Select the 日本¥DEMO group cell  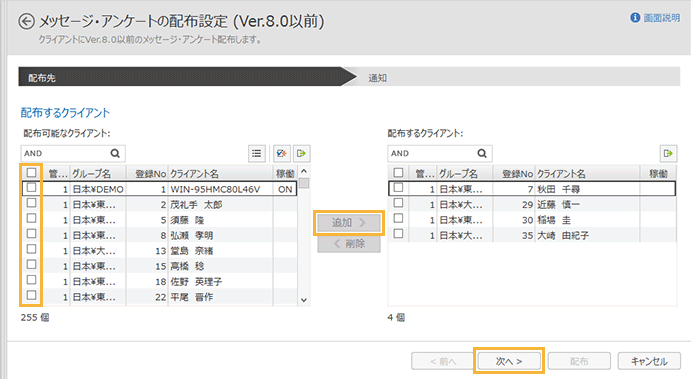[x=98, y=189]
